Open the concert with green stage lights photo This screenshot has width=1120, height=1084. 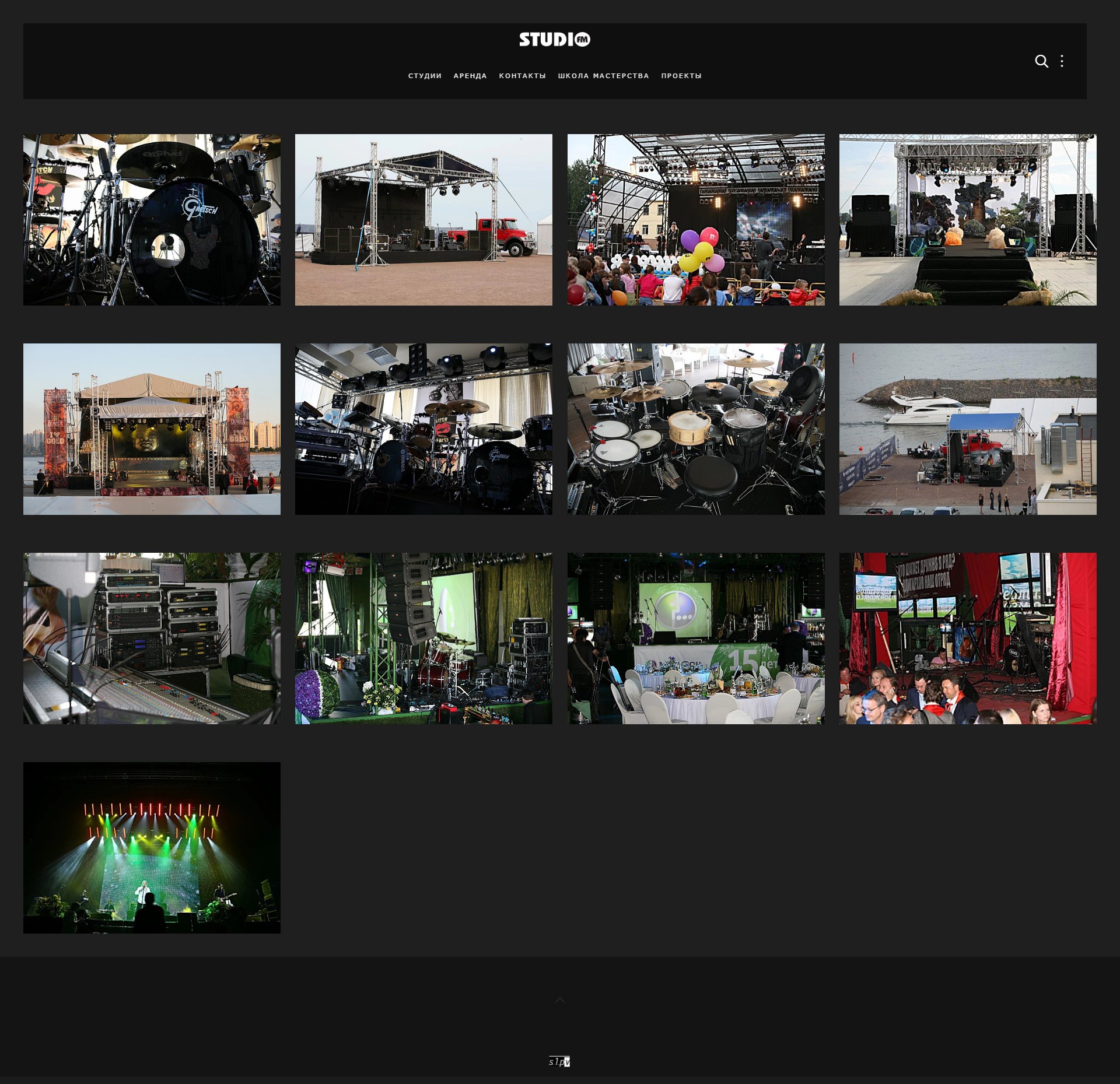tap(152, 847)
